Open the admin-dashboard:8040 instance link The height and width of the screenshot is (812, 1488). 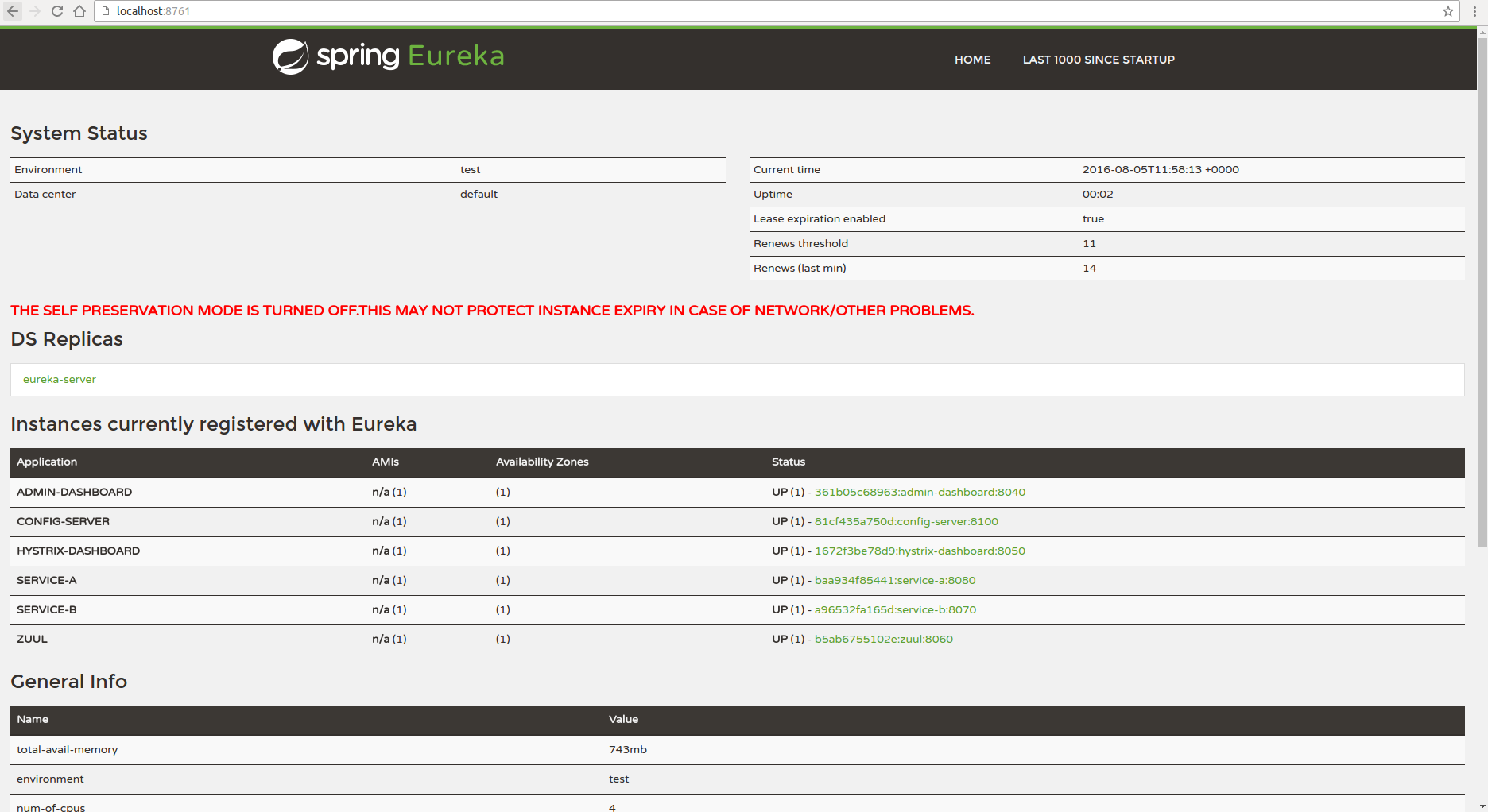click(x=920, y=492)
